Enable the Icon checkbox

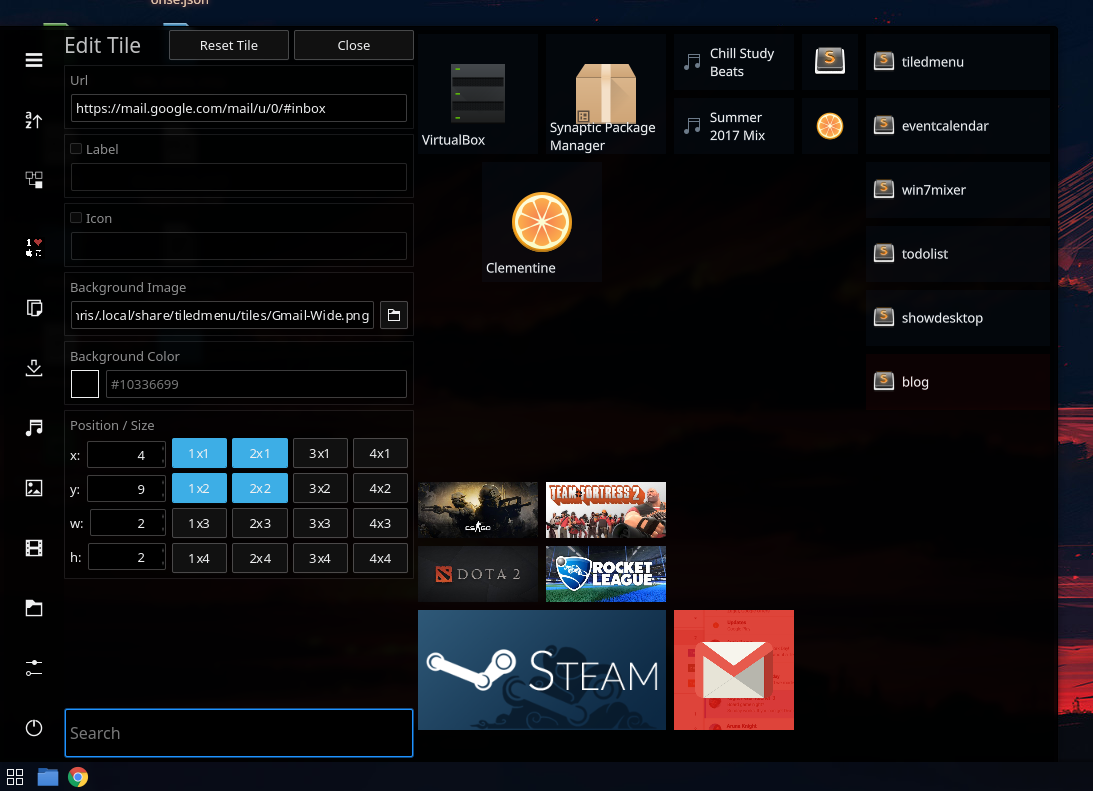pos(77,218)
